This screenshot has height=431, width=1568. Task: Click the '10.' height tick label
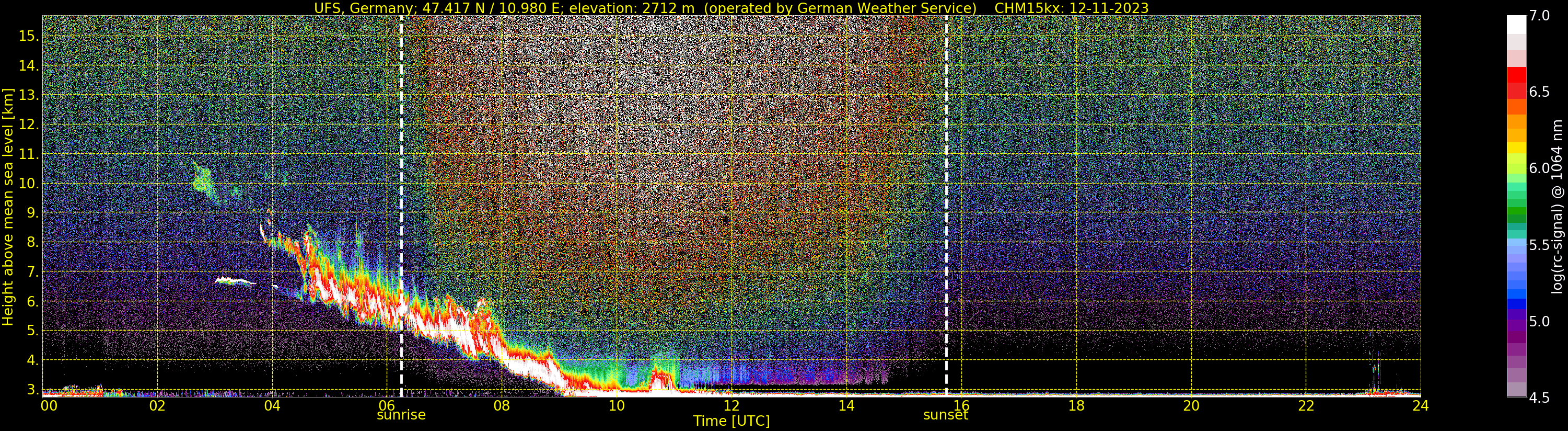click(x=29, y=184)
